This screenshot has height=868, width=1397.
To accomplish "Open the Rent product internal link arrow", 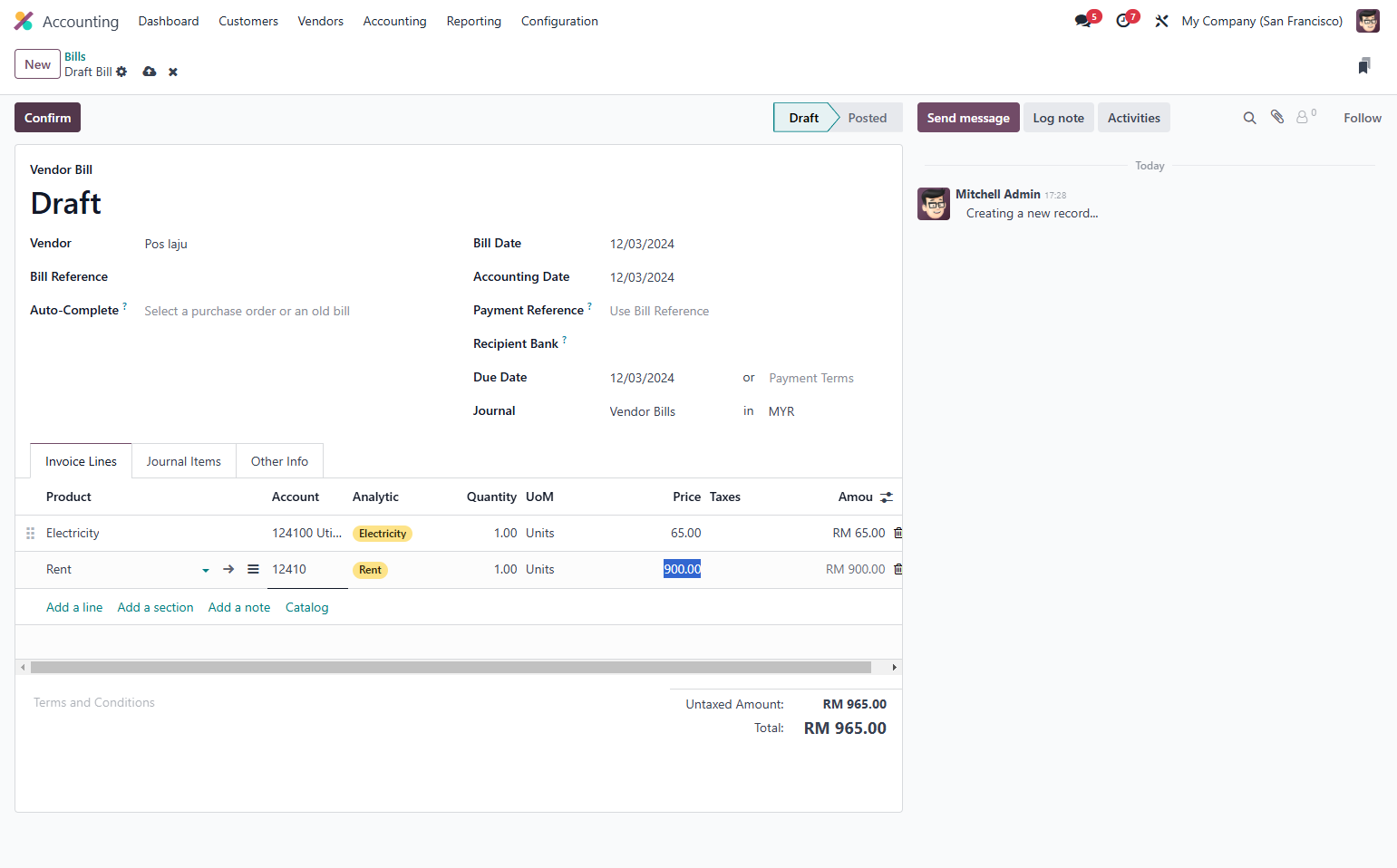I will 228,569.
